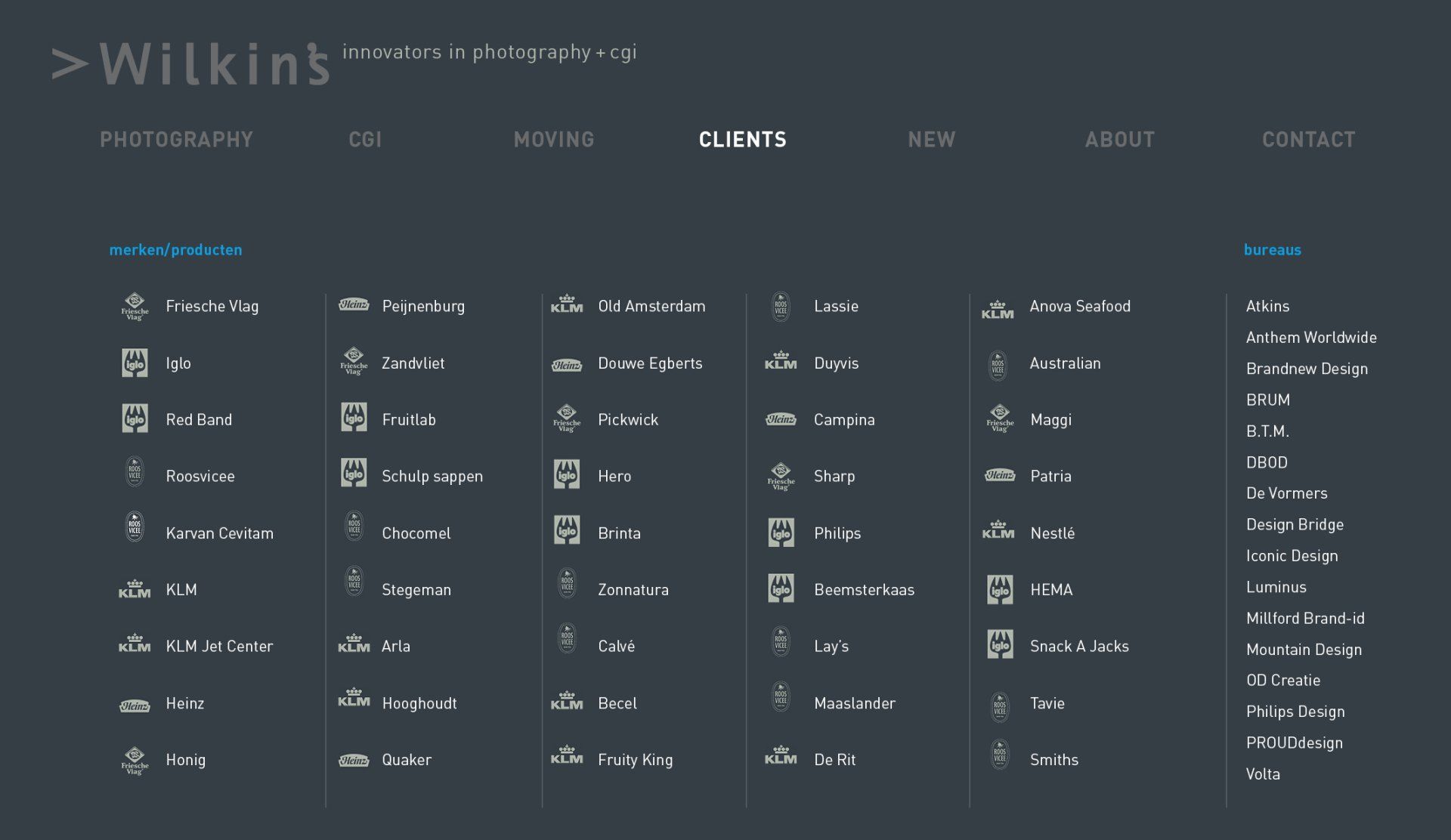Screen dimensions: 1451x840
Task: Select the Anthem Worldwide bureau
Action: click(x=1311, y=338)
